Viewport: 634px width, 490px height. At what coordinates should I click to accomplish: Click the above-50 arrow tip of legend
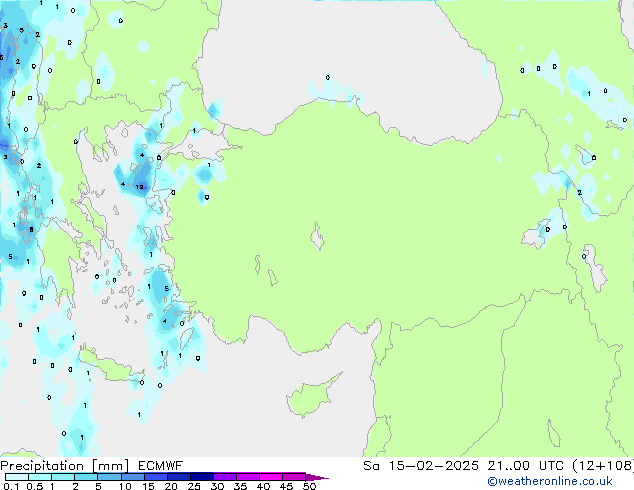tap(317, 477)
